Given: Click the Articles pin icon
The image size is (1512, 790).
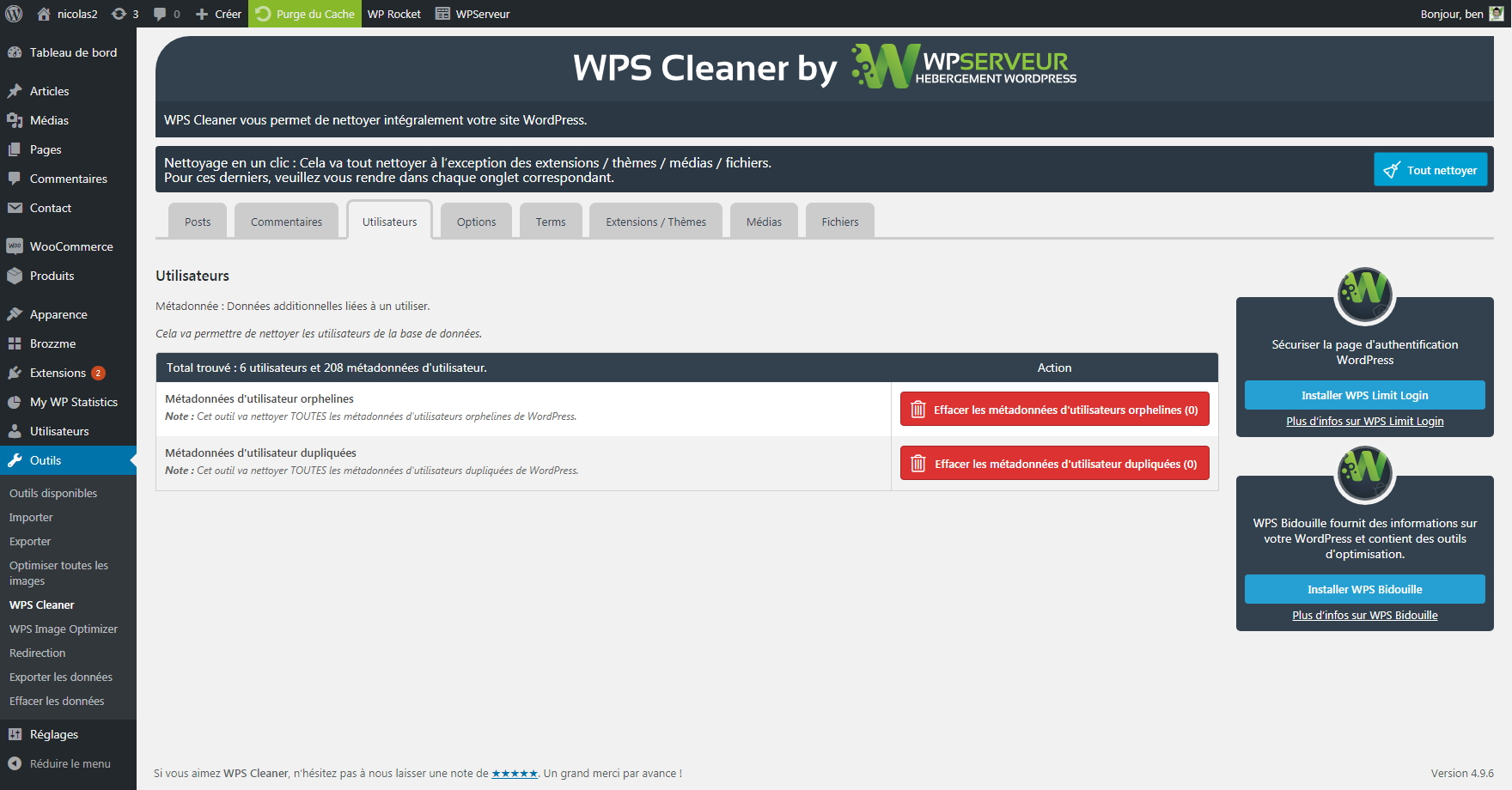Looking at the screenshot, I should pyautogui.click(x=15, y=91).
